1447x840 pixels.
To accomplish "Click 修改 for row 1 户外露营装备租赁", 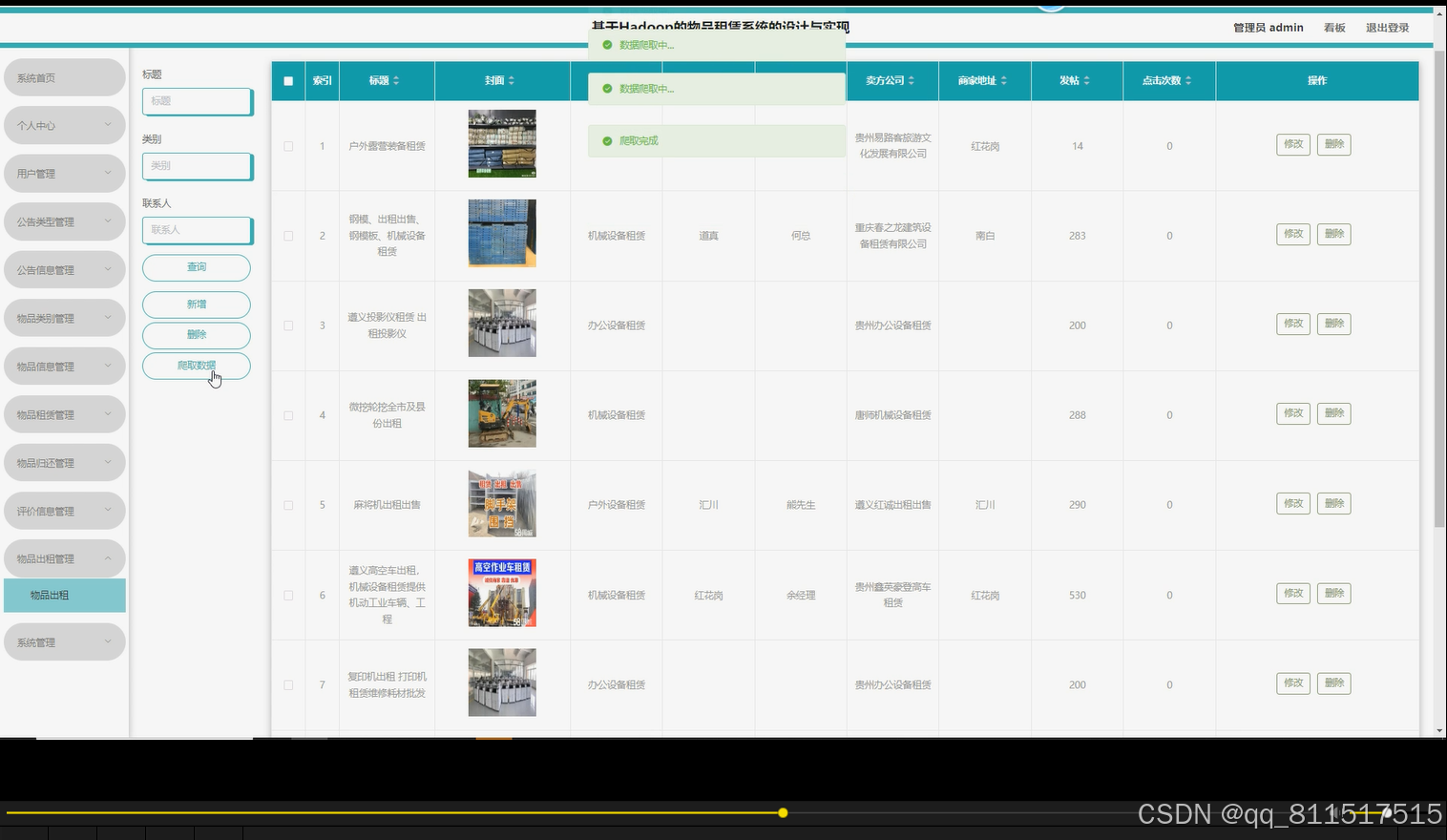I will (x=1293, y=144).
